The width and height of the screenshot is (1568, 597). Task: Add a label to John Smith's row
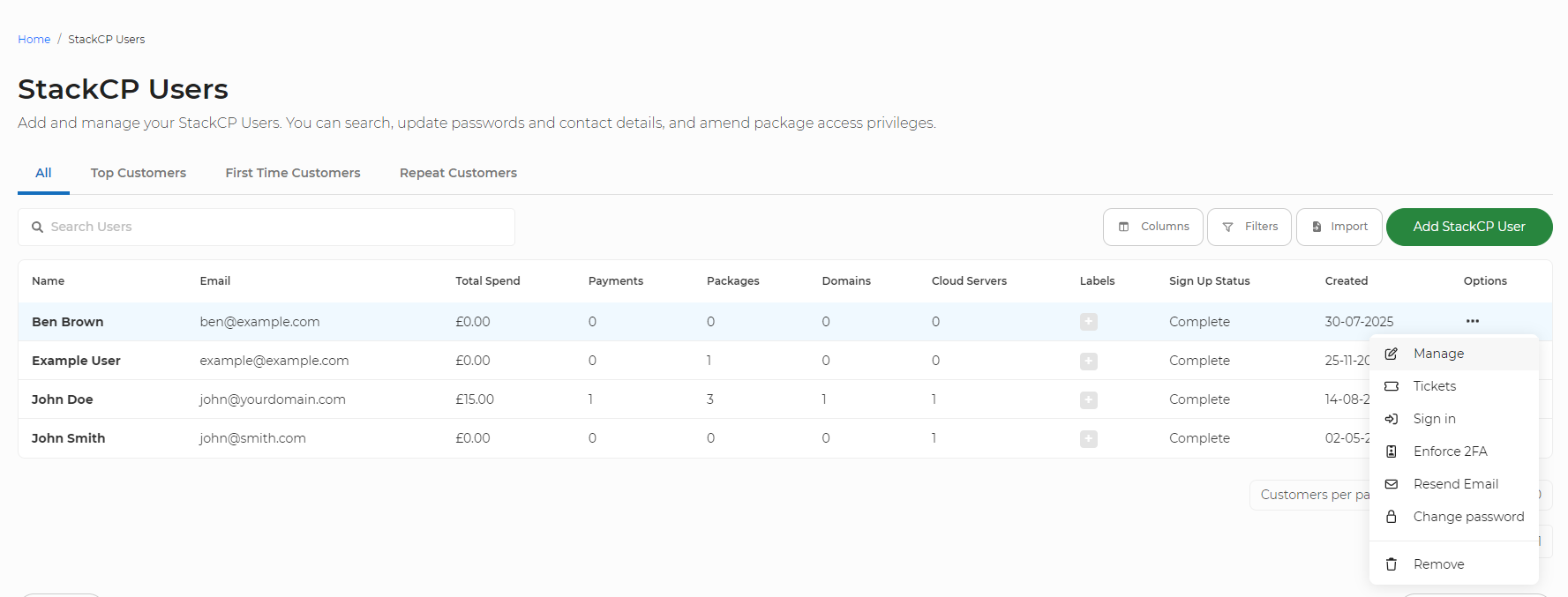pyautogui.click(x=1089, y=438)
